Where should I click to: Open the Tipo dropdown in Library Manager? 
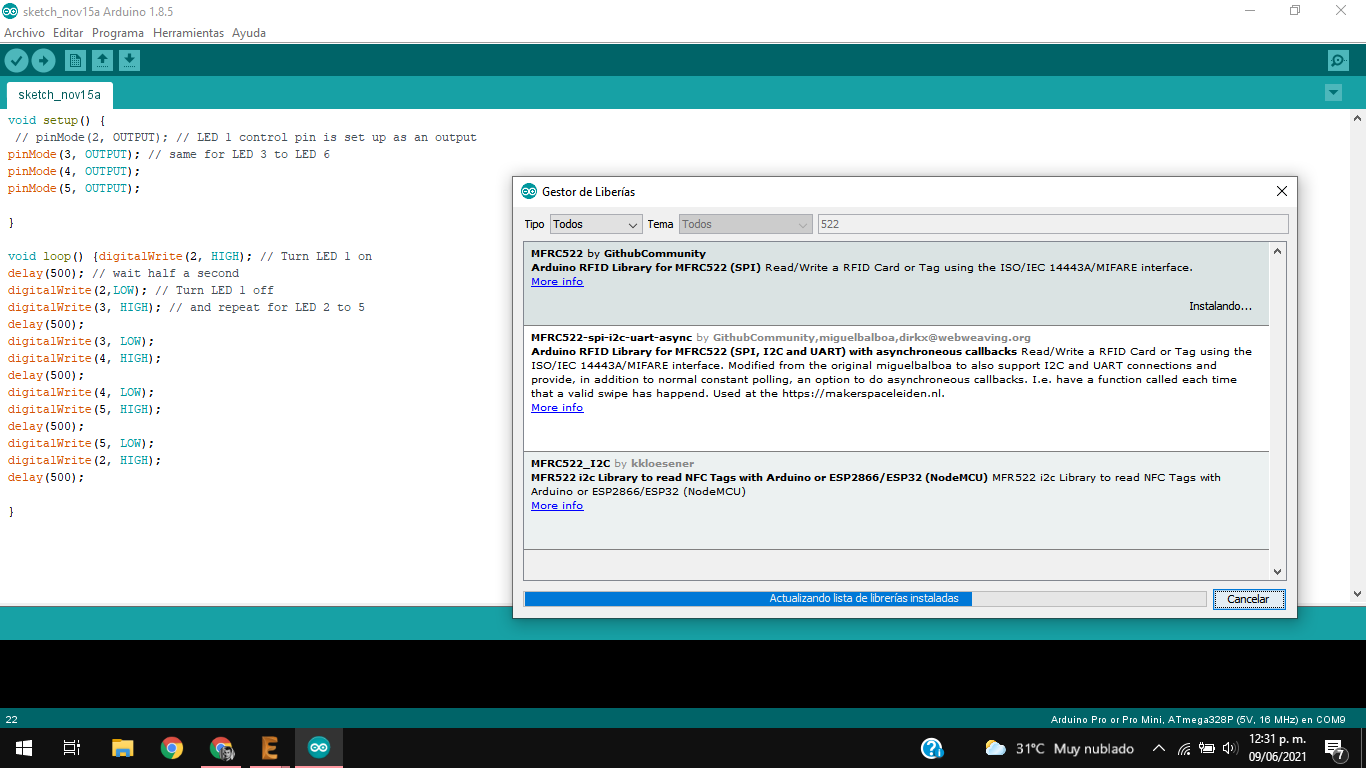595,224
